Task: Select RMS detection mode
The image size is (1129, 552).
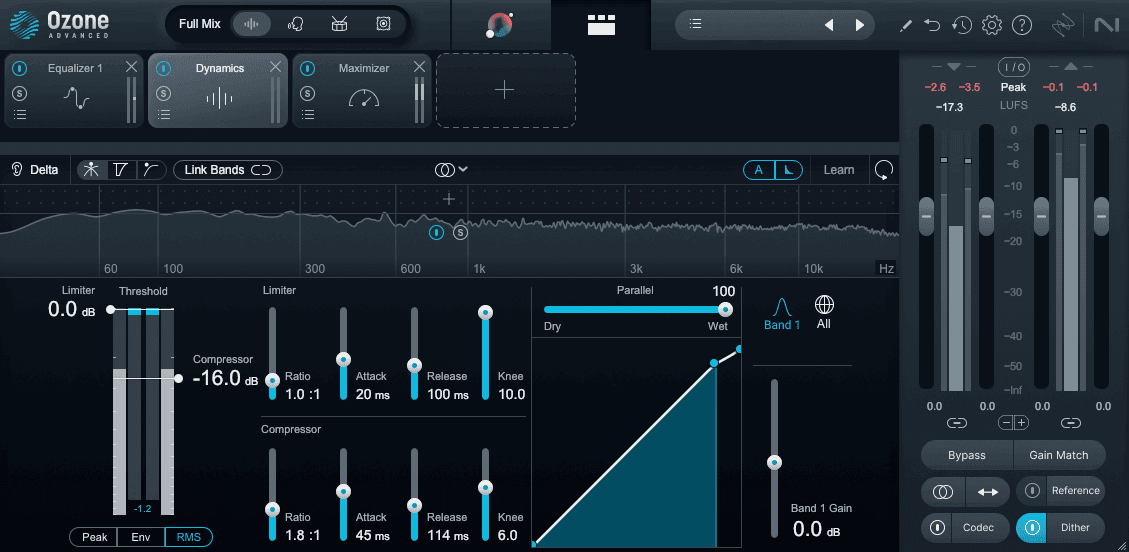Action: 189,537
